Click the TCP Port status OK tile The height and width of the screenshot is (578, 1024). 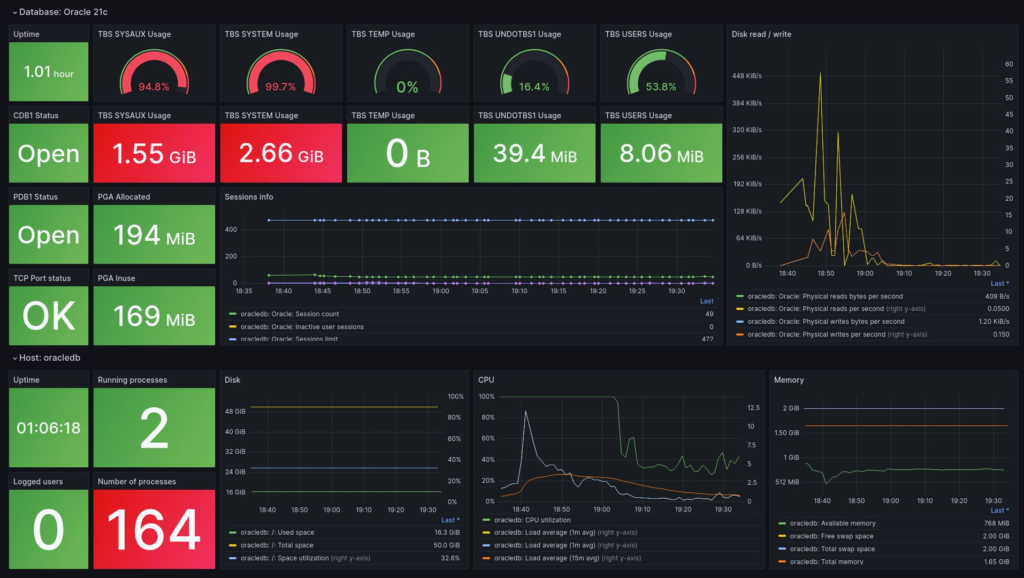49,316
